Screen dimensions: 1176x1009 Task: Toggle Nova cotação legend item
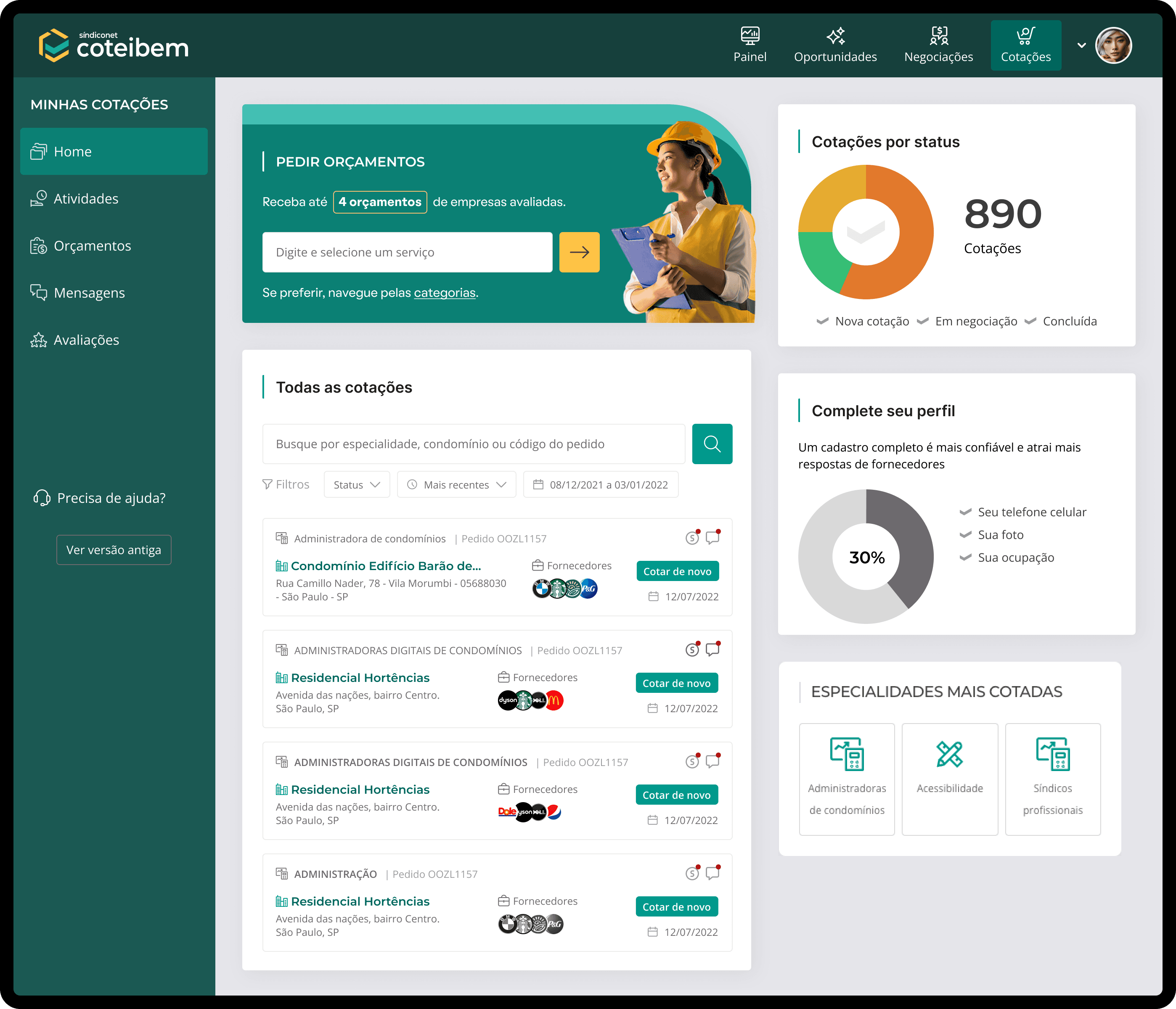[x=871, y=322]
